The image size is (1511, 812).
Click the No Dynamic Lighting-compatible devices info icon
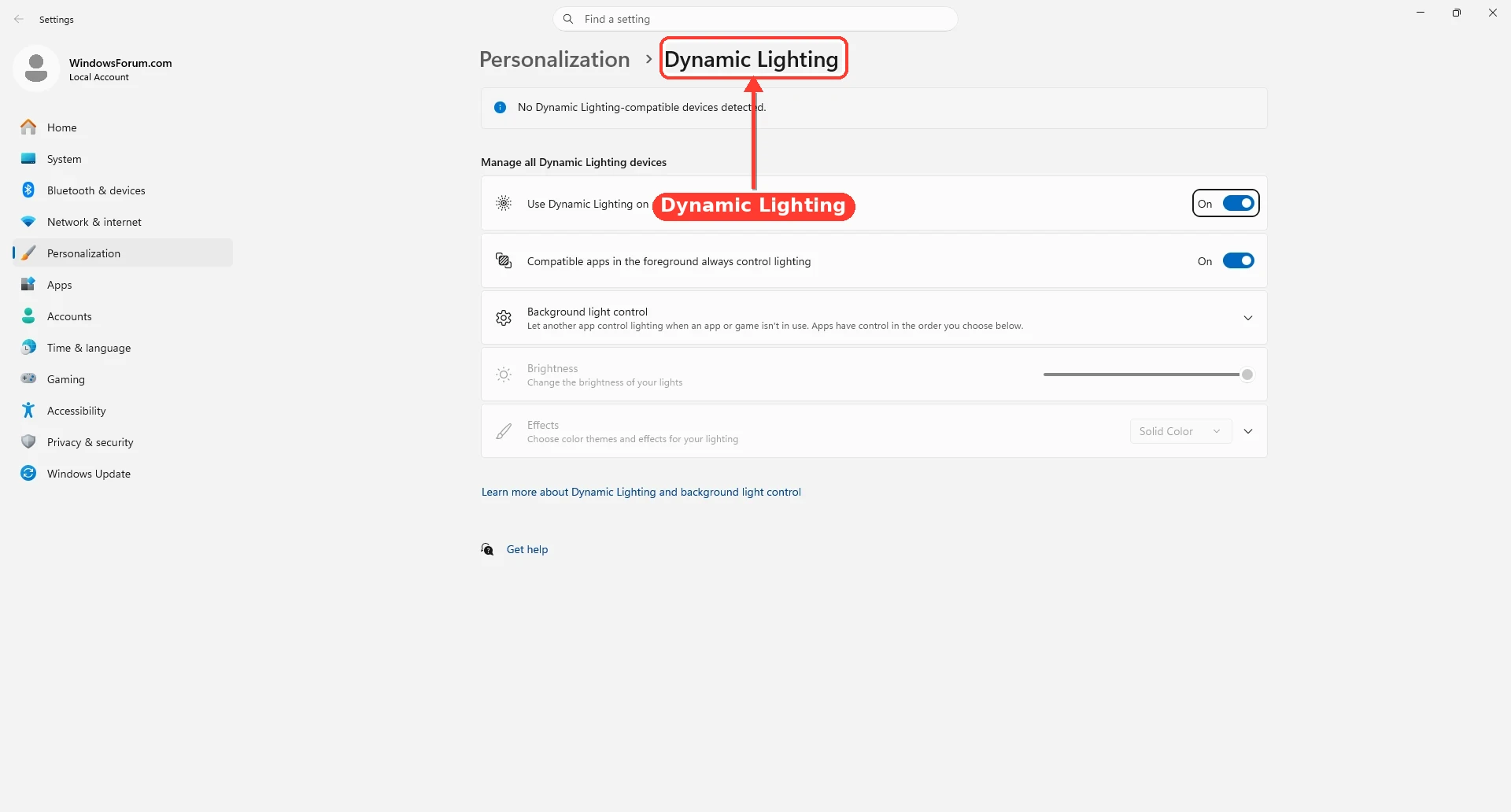pyautogui.click(x=500, y=107)
